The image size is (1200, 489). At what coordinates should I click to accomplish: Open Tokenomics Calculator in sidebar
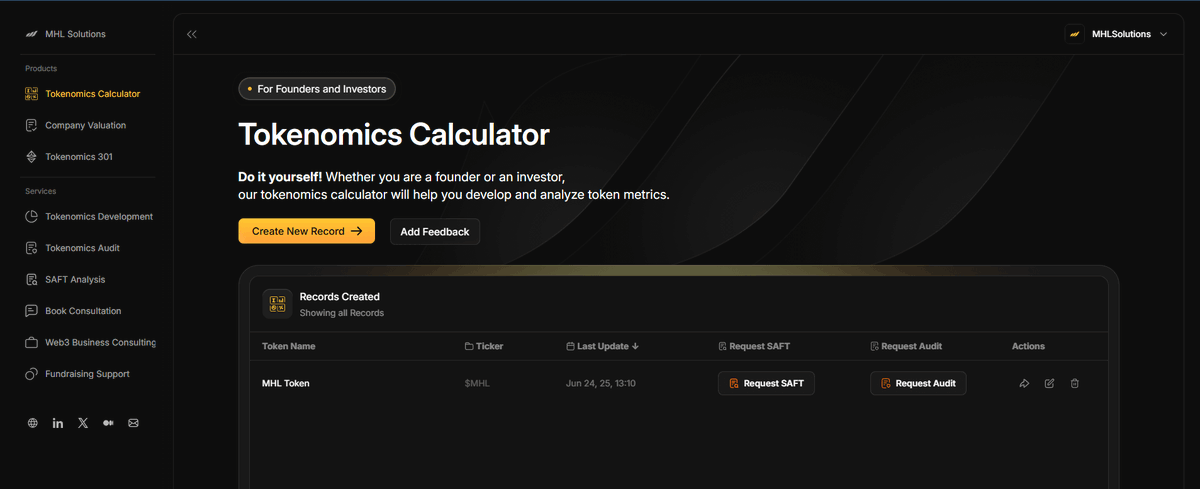tap(82, 94)
